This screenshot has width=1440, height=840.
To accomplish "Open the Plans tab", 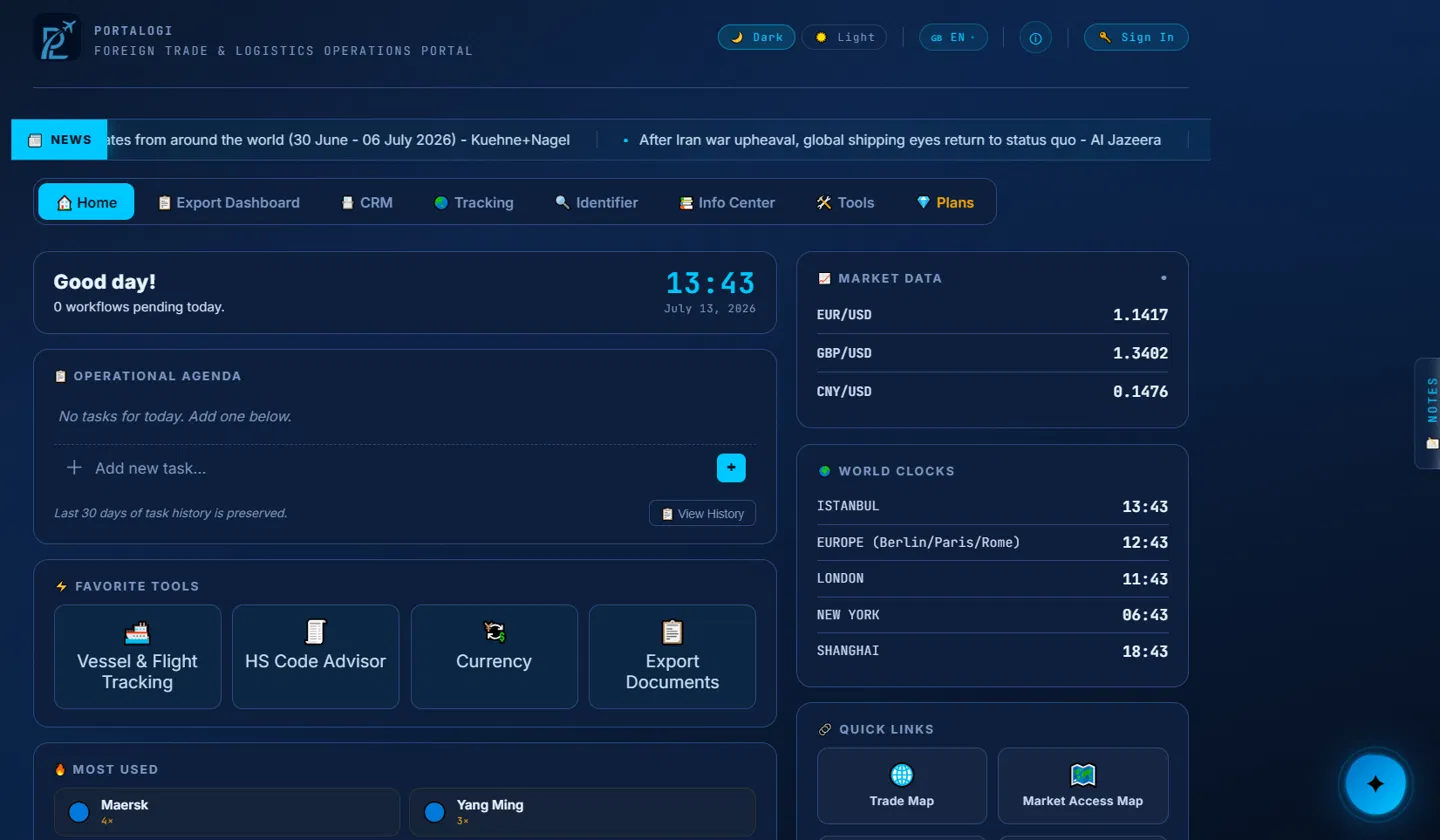I will click(x=945, y=202).
